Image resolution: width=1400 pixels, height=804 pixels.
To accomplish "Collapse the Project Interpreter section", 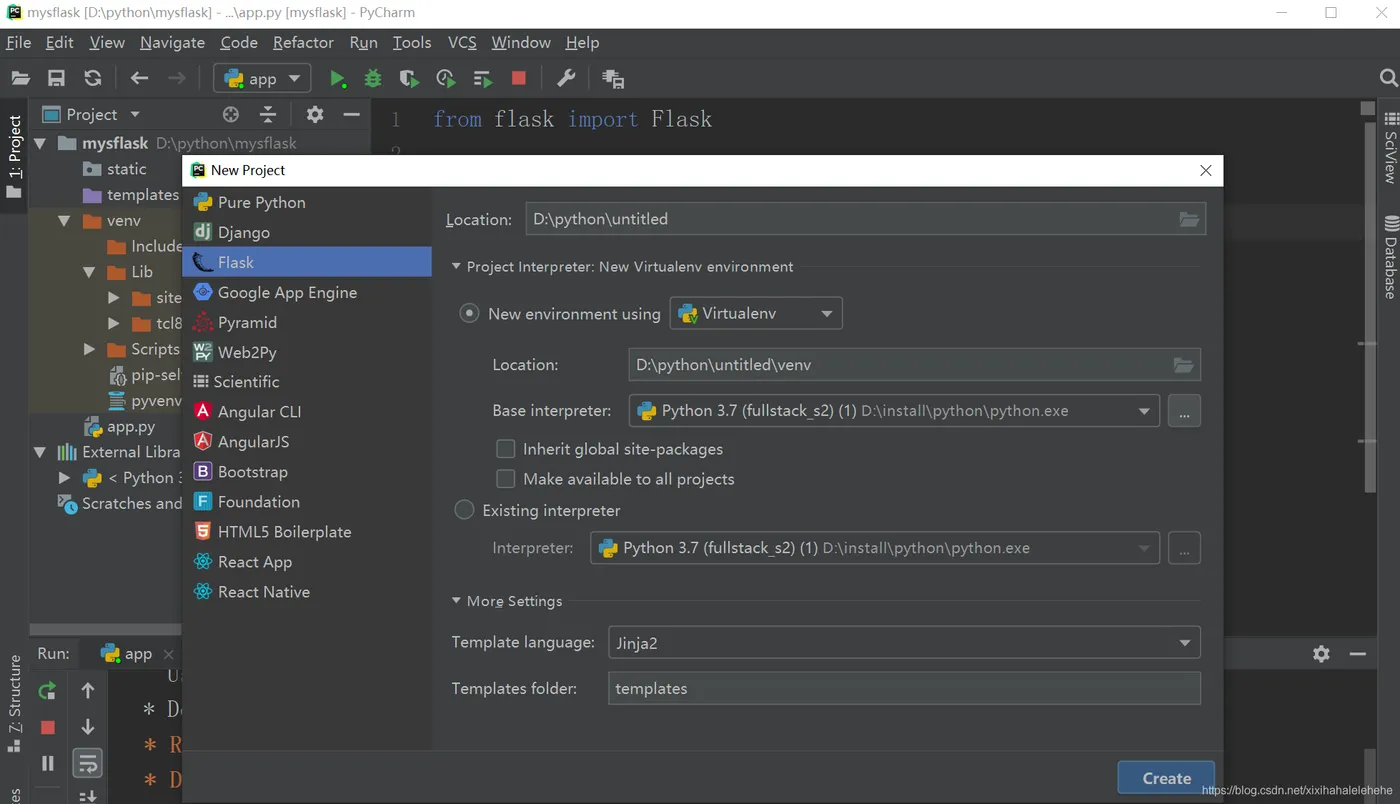I will point(457,267).
